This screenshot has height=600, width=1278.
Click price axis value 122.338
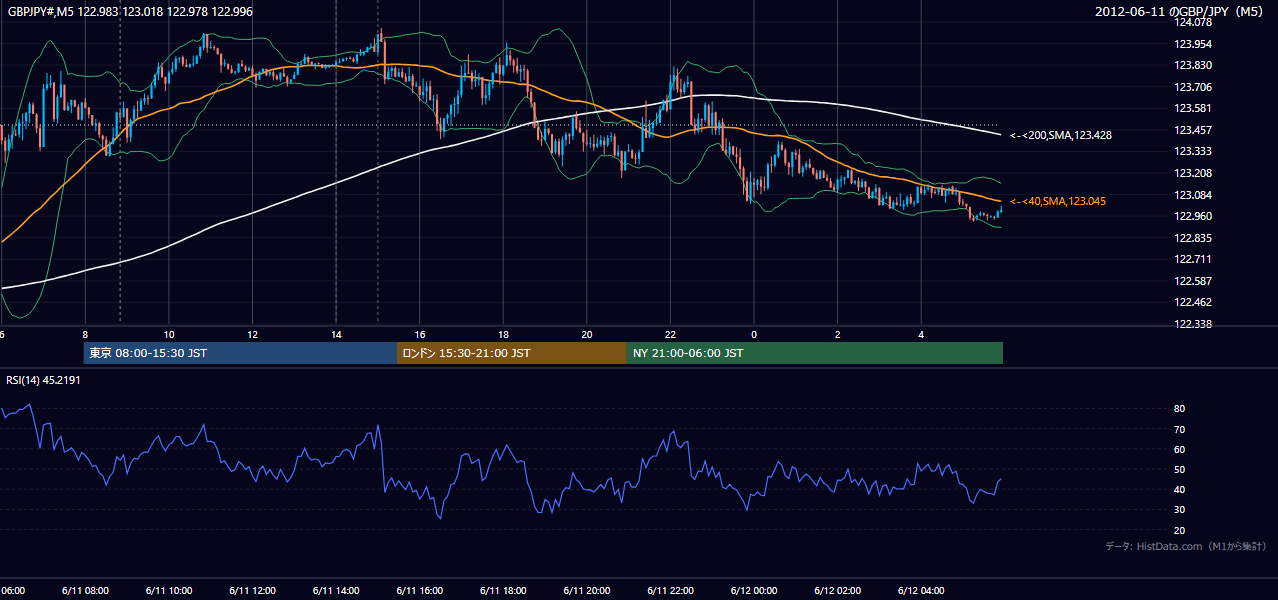1194,324
